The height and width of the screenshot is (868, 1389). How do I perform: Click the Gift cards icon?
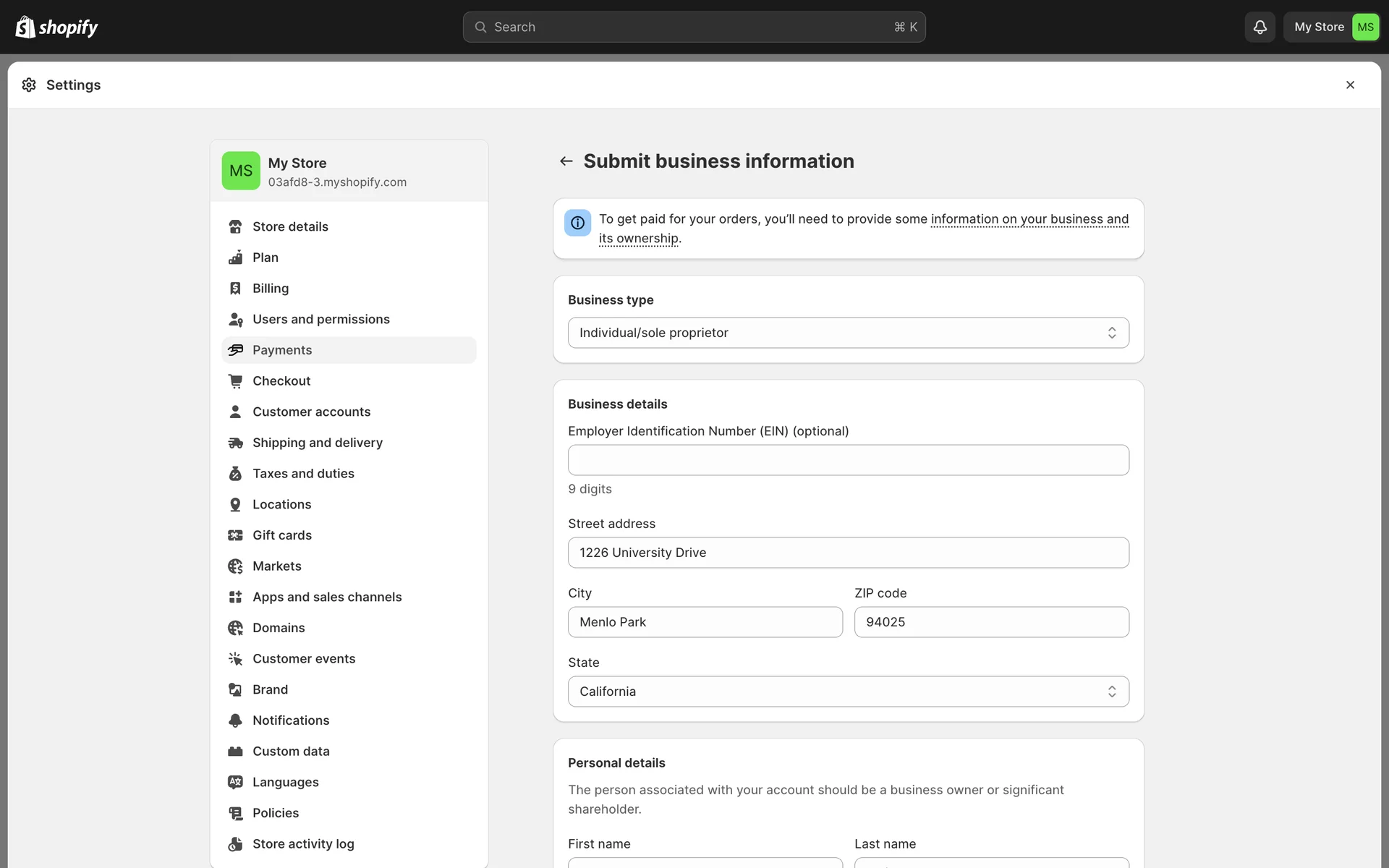point(235,535)
